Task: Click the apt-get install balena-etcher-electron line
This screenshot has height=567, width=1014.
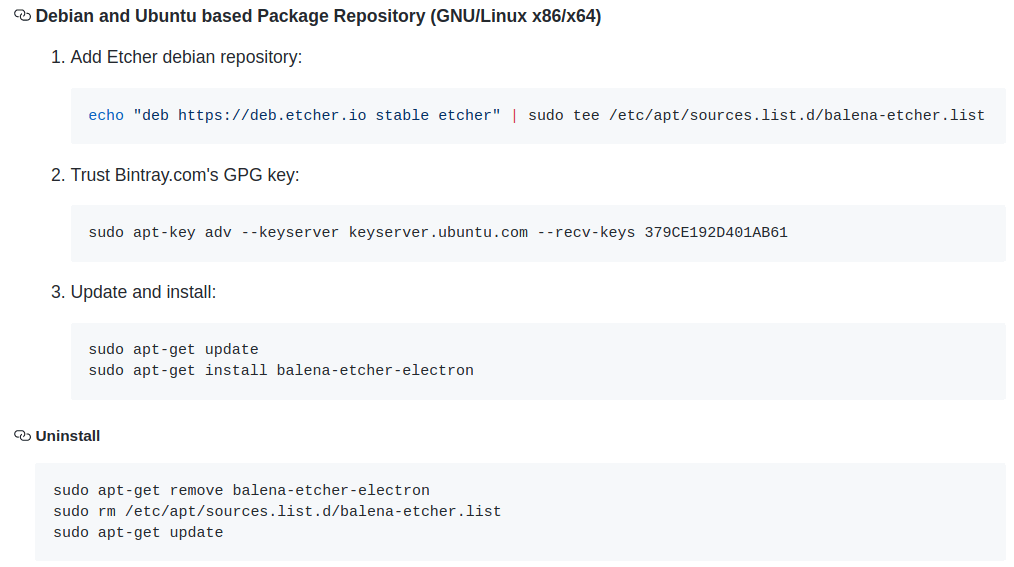Action: click(x=281, y=370)
